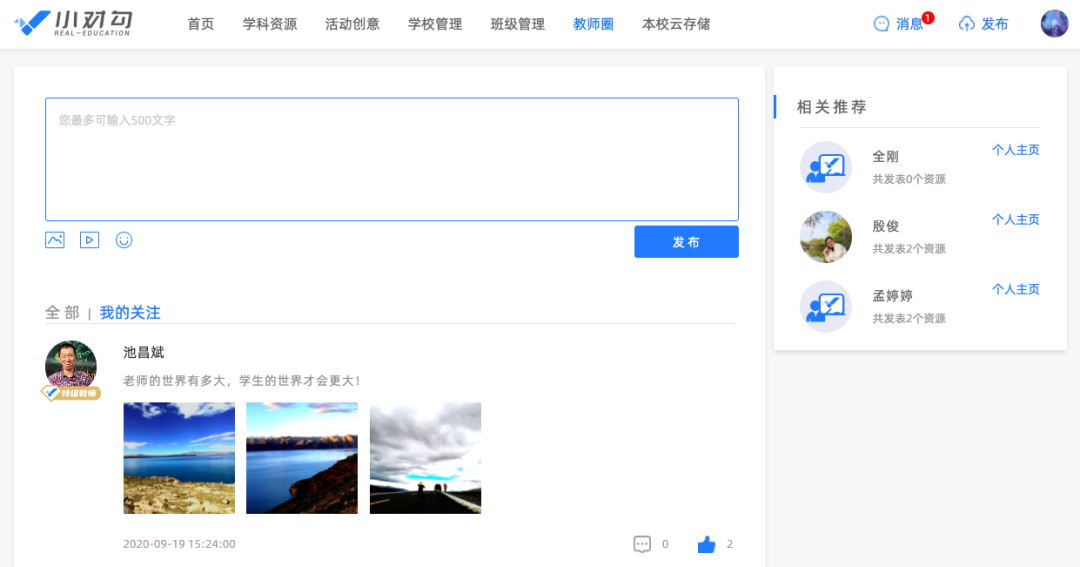Image resolution: width=1080 pixels, height=567 pixels.
Task: Open the user profile avatar in top-right
Action: click(1054, 24)
